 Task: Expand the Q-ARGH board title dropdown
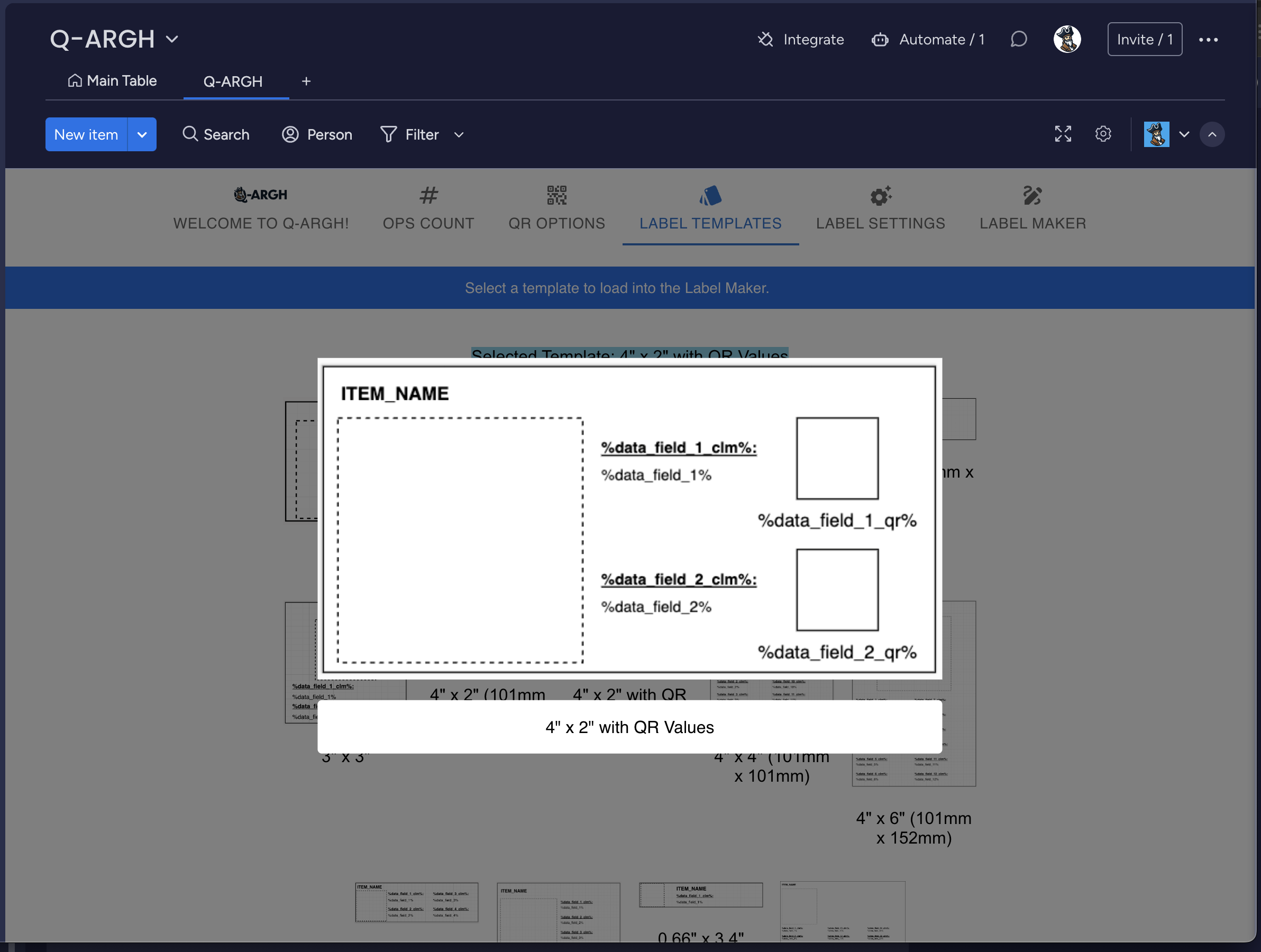tap(171, 39)
